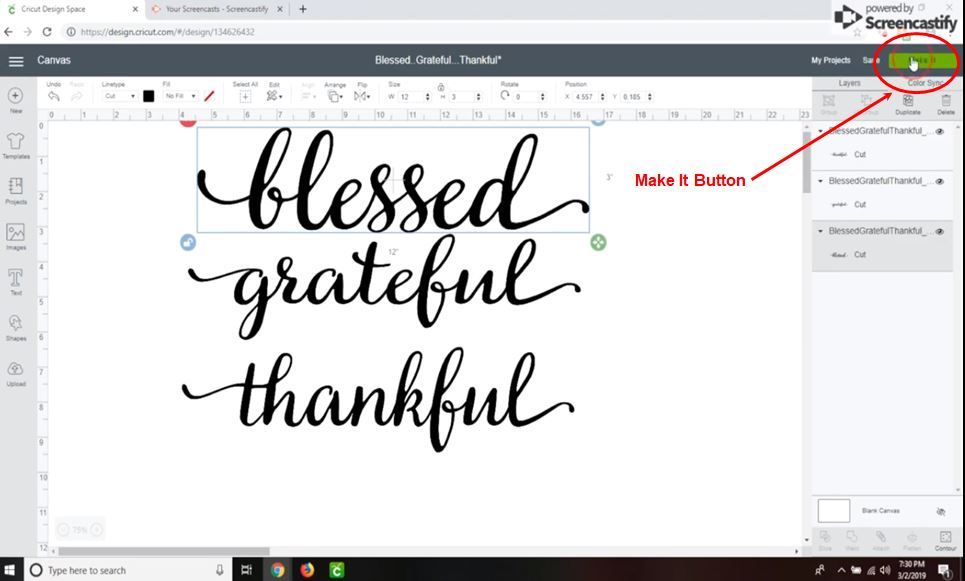Click the New project icon
965x581 pixels.
pos(15,95)
